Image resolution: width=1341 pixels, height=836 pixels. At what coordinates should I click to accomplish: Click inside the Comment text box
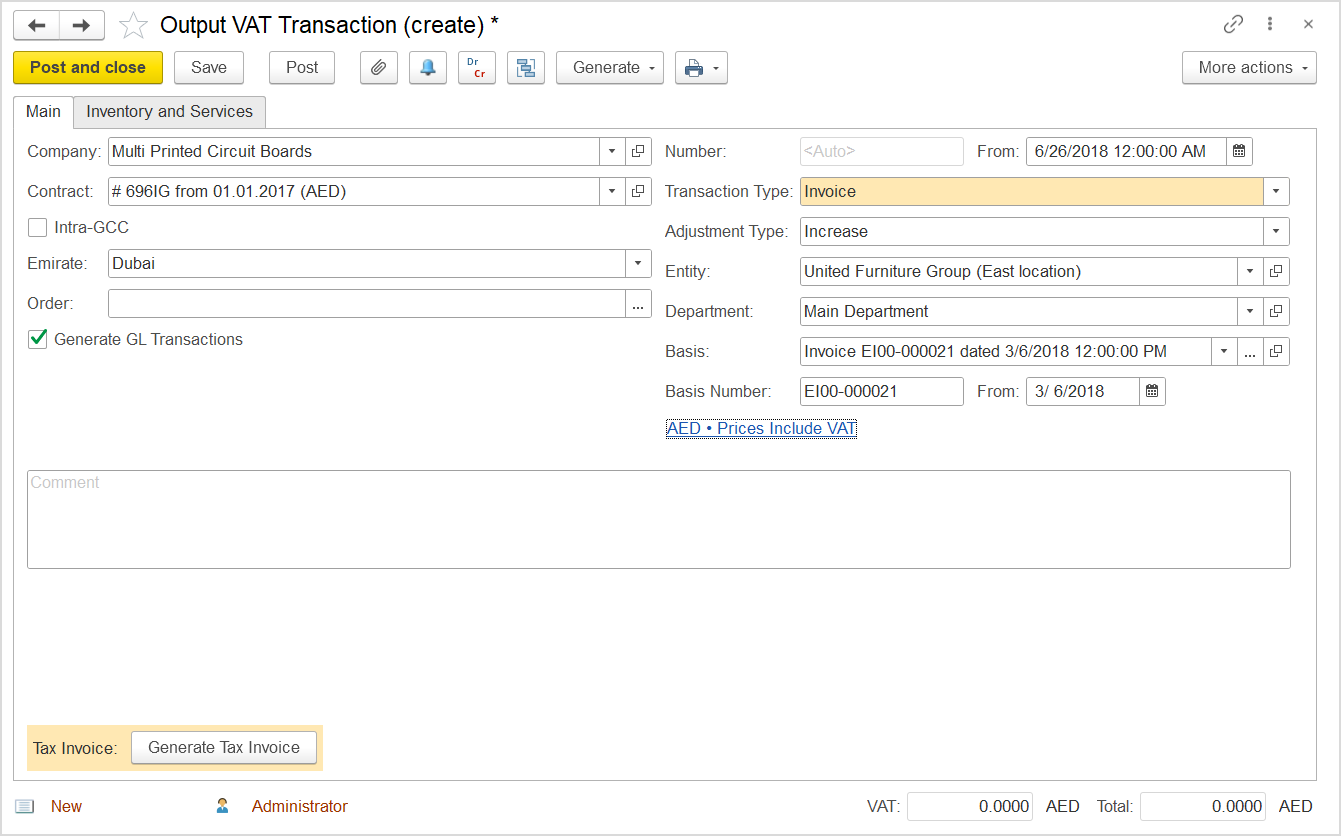pos(659,520)
